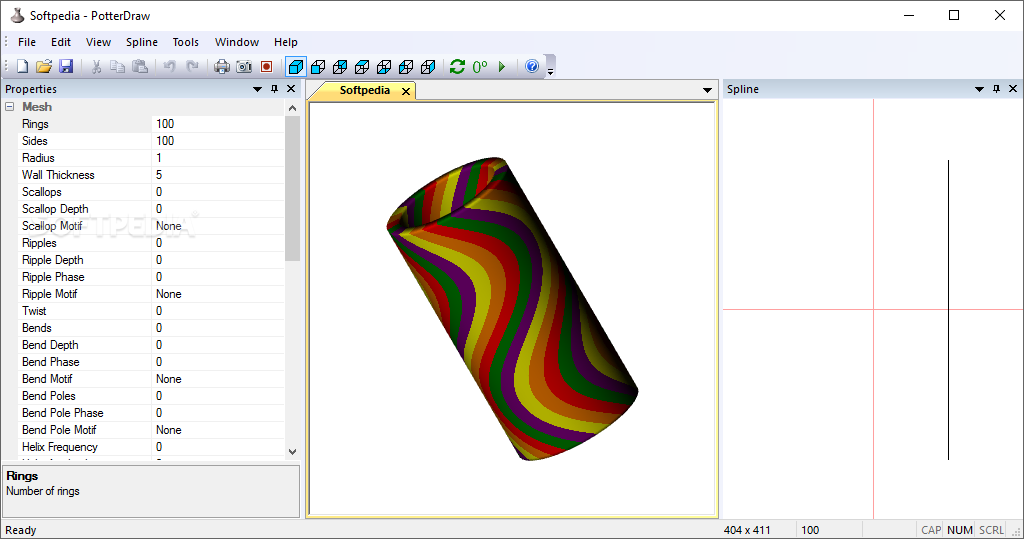Image resolution: width=1024 pixels, height=539 pixels.
Task: Click the Undo arrow icon
Action: (x=170, y=67)
